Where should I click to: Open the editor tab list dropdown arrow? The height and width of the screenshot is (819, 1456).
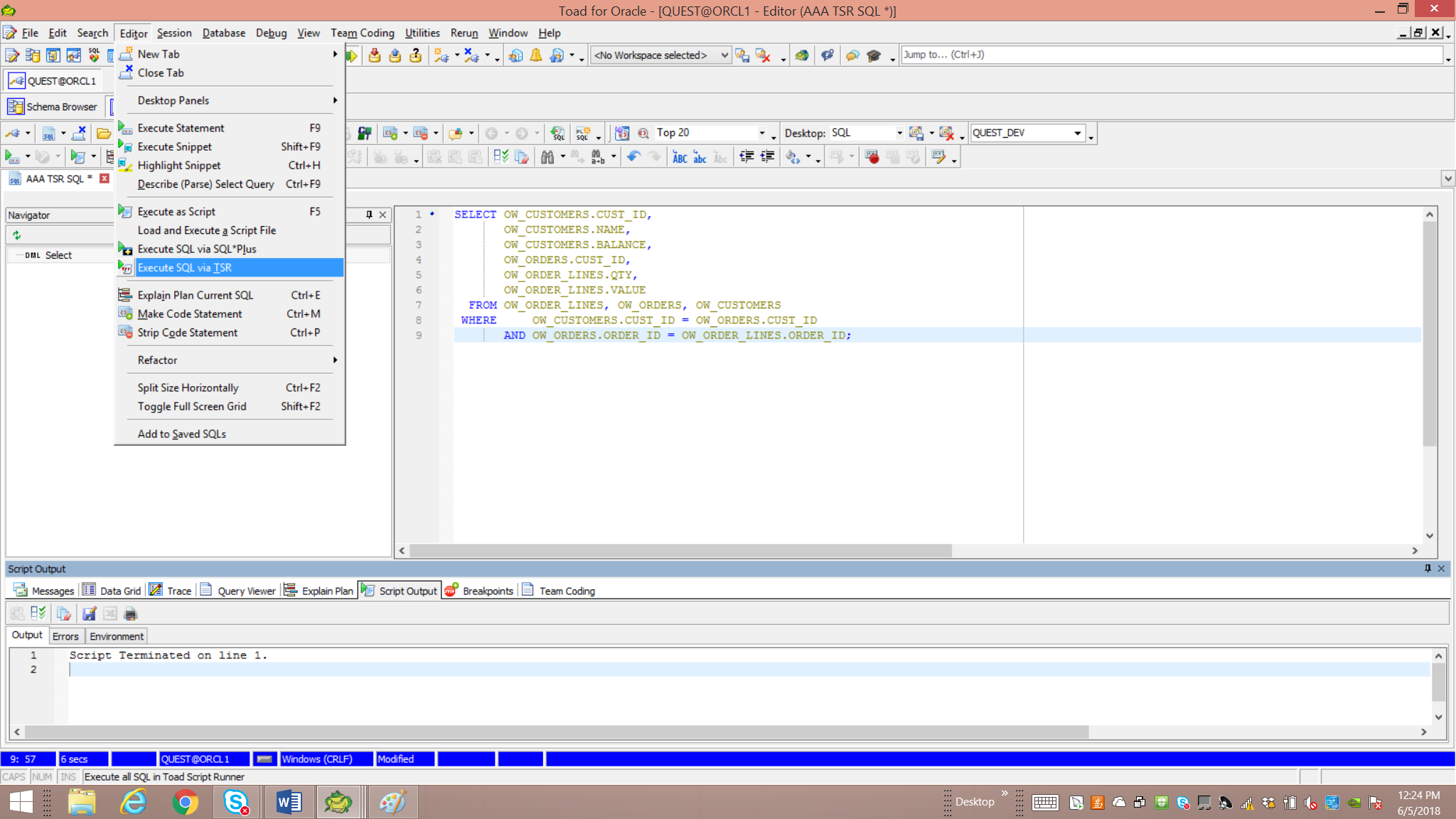1447,178
